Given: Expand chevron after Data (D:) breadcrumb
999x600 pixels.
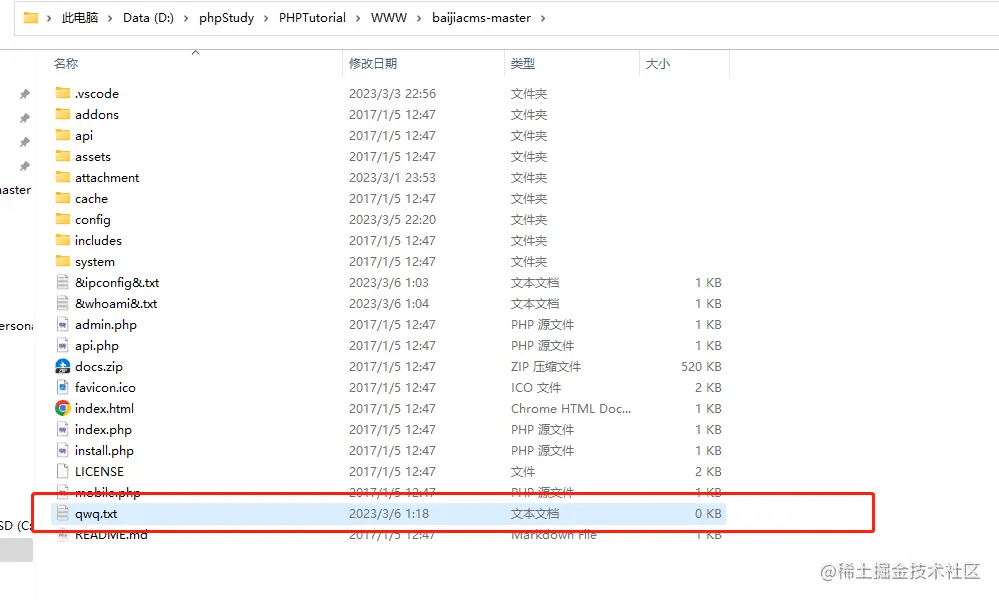Looking at the screenshot, I should click(186, 18).
